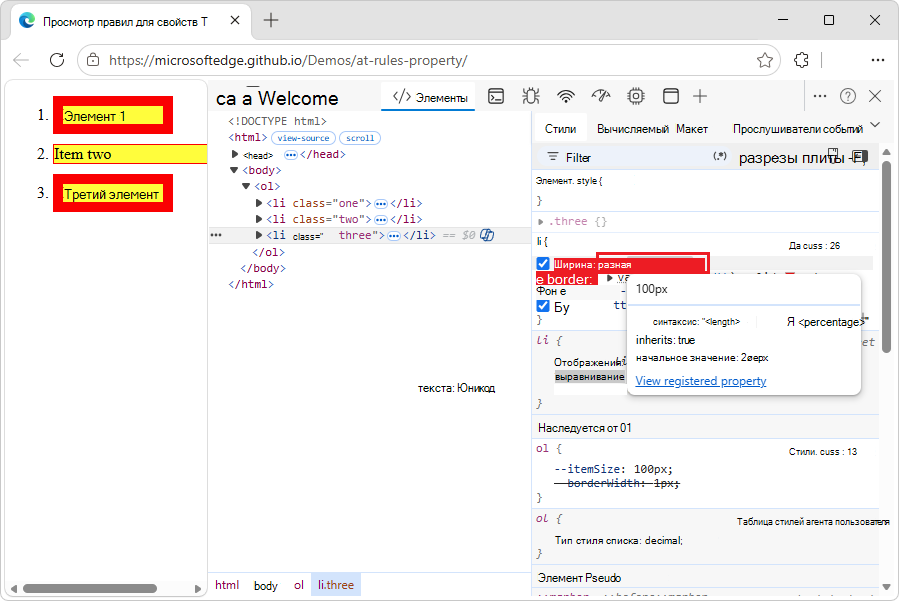Viewport: 899px width, 601px height.
Task: Click the regex toggle in Filter bar
Action: click(720, 156)
